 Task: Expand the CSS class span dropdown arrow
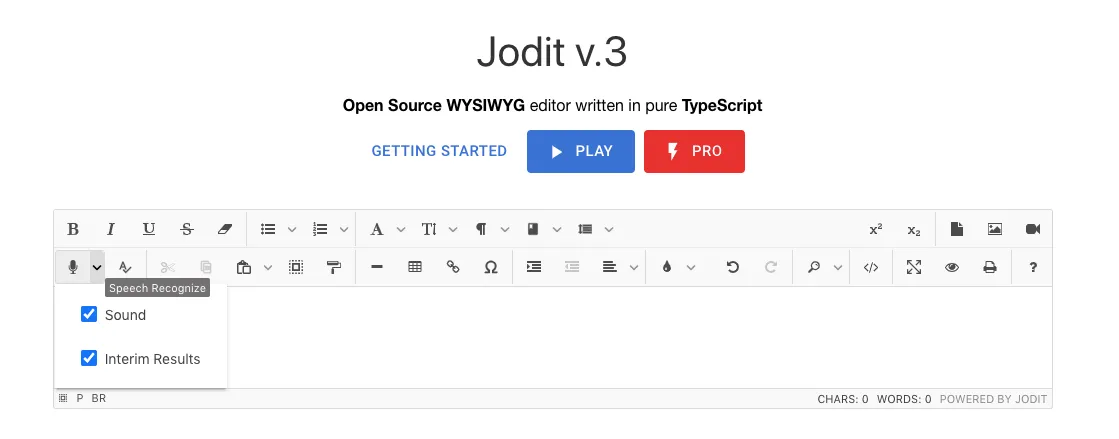click(557, 229)
